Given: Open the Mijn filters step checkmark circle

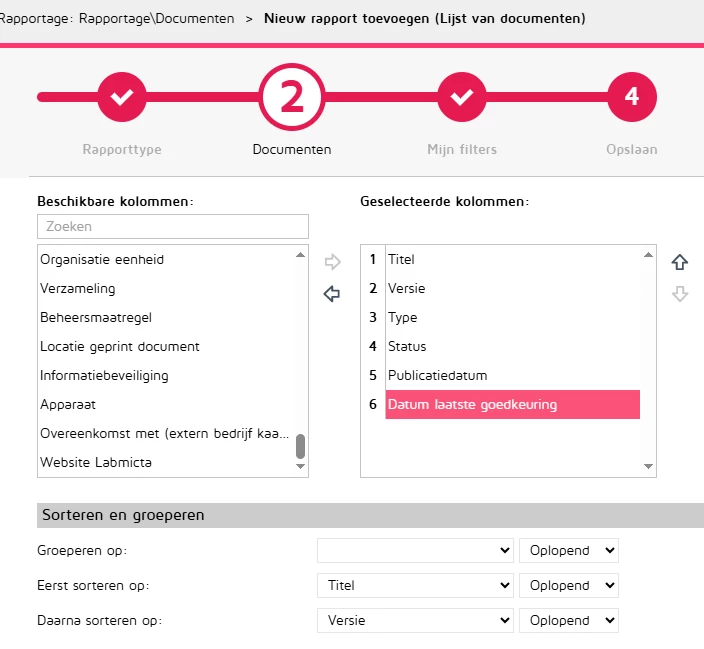Looking at the screenshot, I should 462,97.
